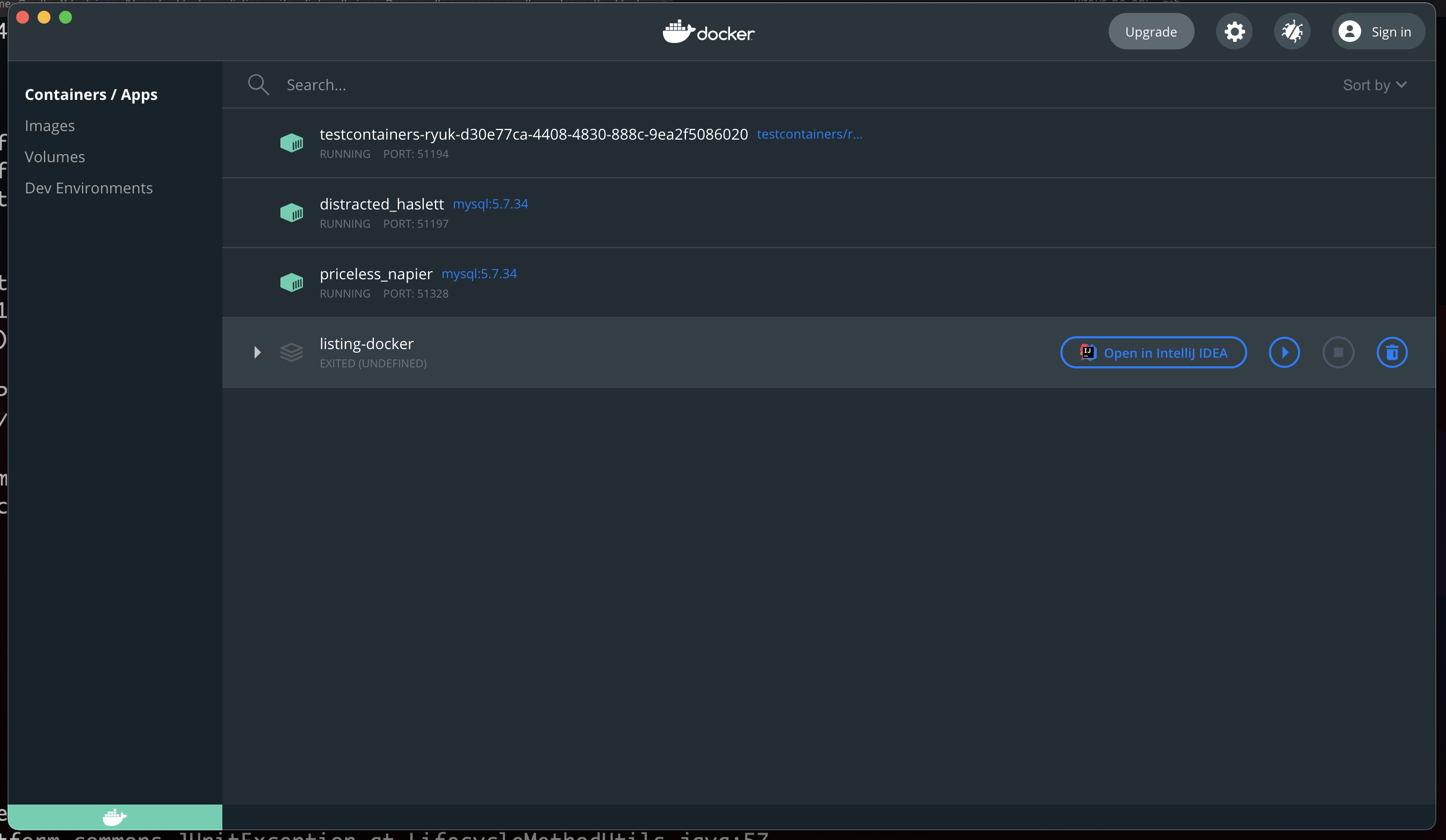Click the testcontainers-ryuk container icon

point(292,143)
